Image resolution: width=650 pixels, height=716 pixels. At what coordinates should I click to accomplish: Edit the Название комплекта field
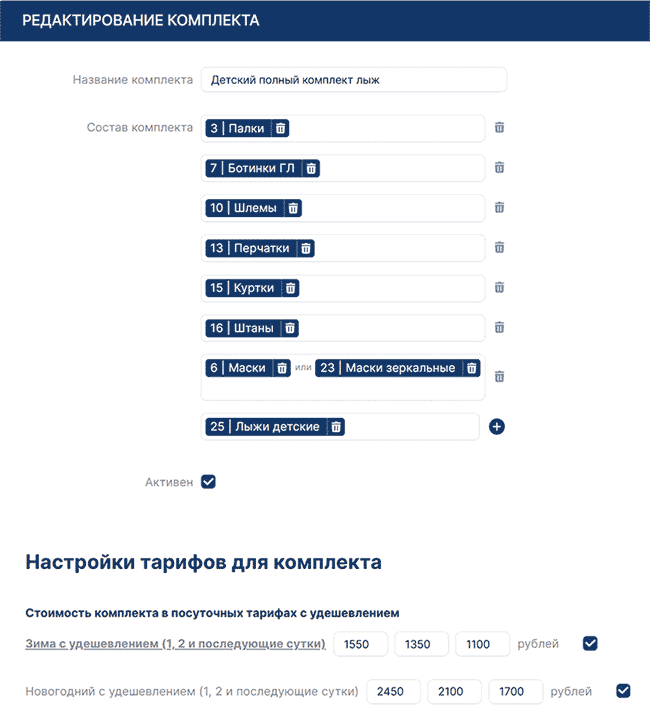point(354,80)
